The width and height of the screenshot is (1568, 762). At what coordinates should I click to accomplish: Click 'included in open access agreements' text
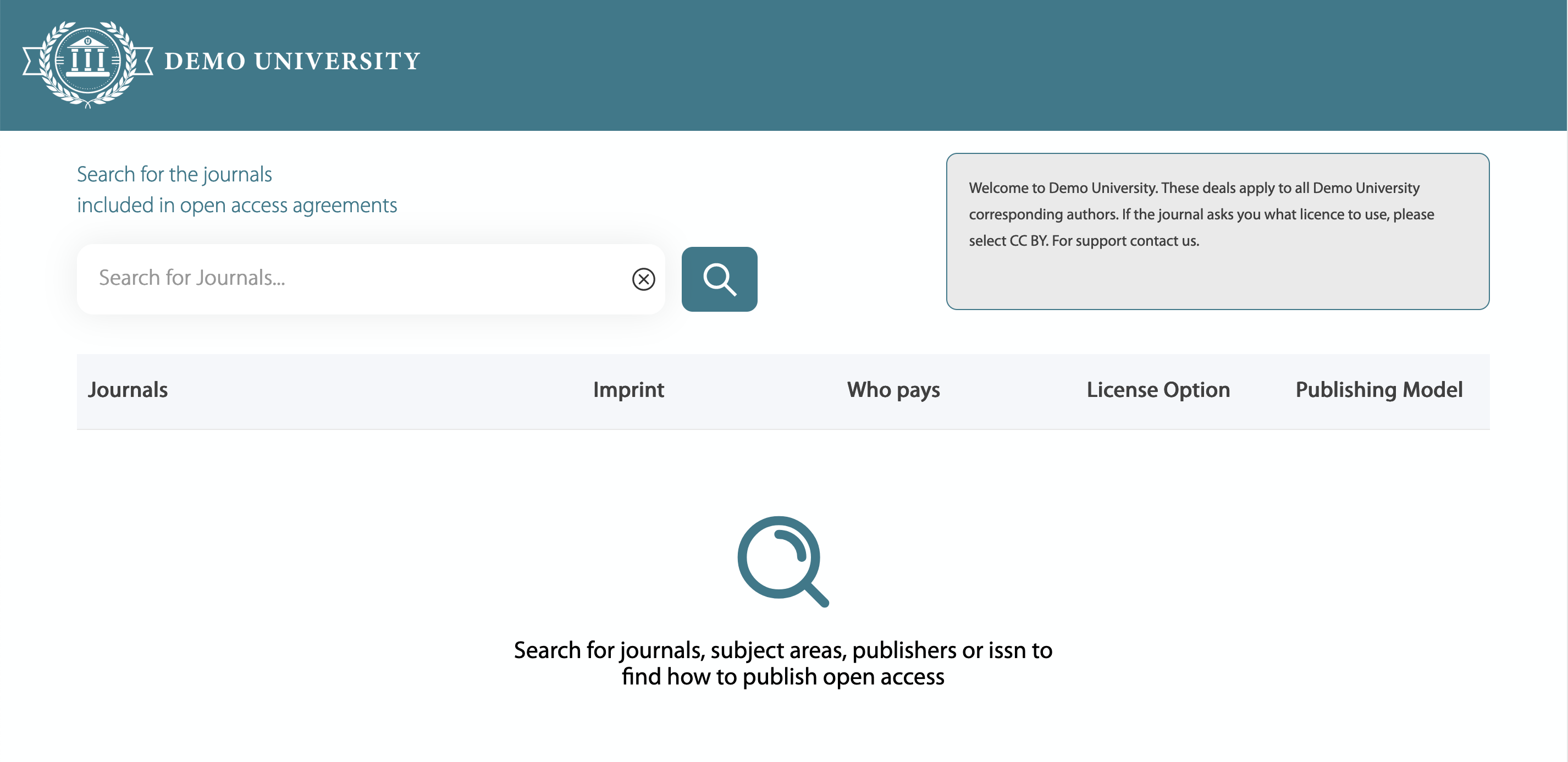coord(236,206)
